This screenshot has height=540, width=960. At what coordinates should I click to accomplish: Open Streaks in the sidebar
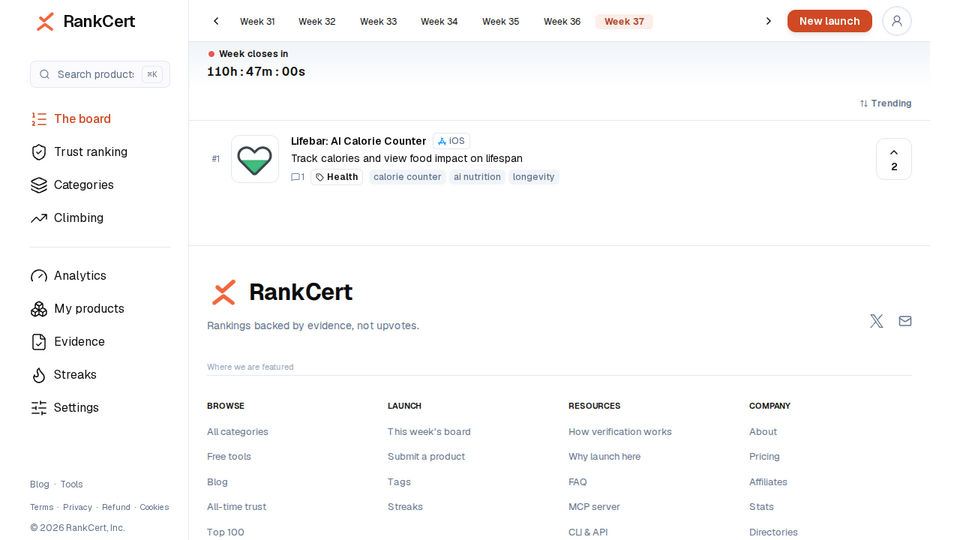click(64, 375)
